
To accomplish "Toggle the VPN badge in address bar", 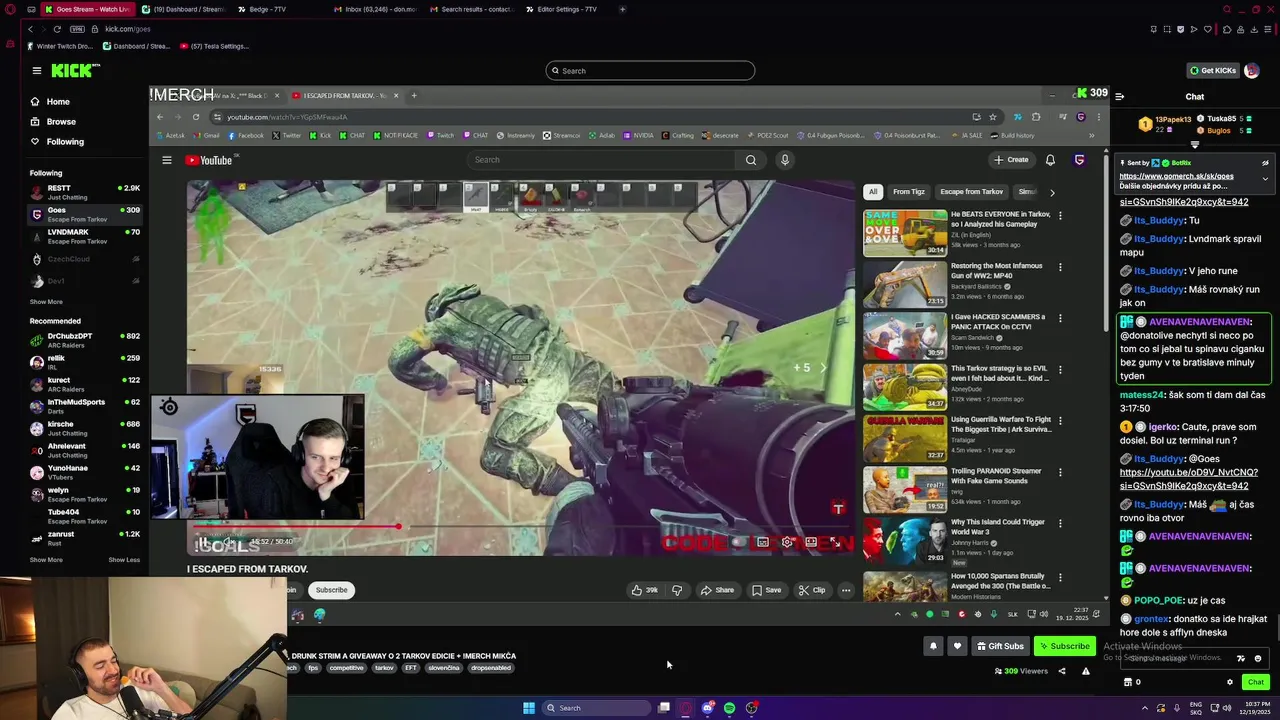I will click(x=77, y=29).
